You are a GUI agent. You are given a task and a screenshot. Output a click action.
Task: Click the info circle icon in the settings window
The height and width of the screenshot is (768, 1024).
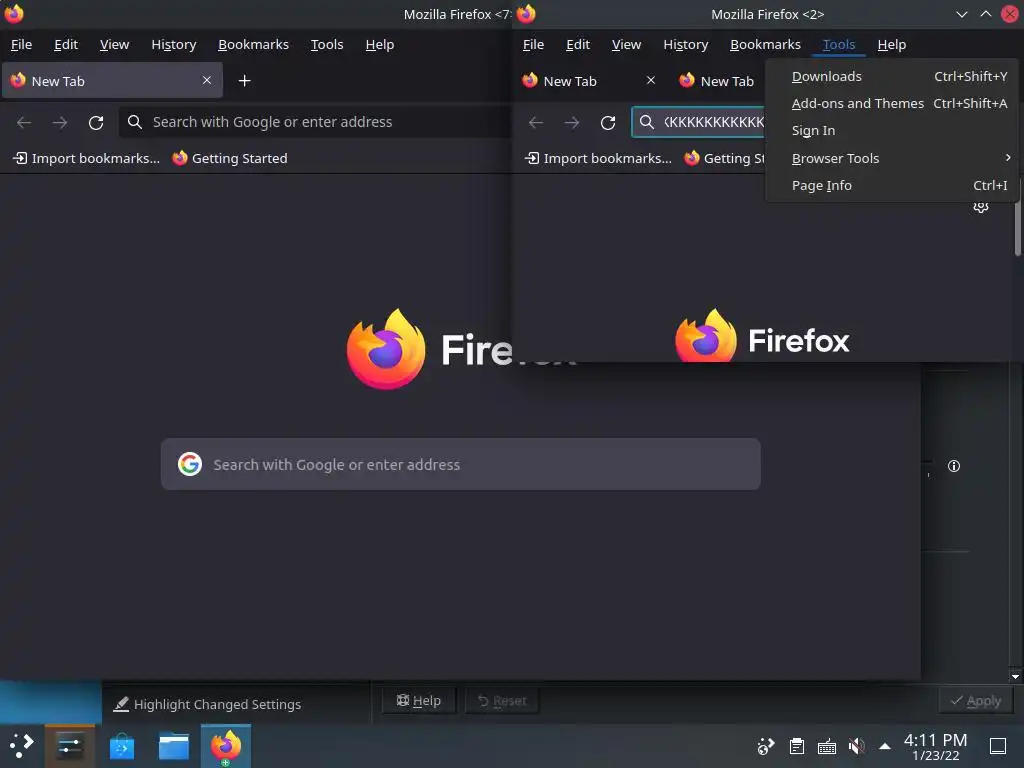coord(954,466)
